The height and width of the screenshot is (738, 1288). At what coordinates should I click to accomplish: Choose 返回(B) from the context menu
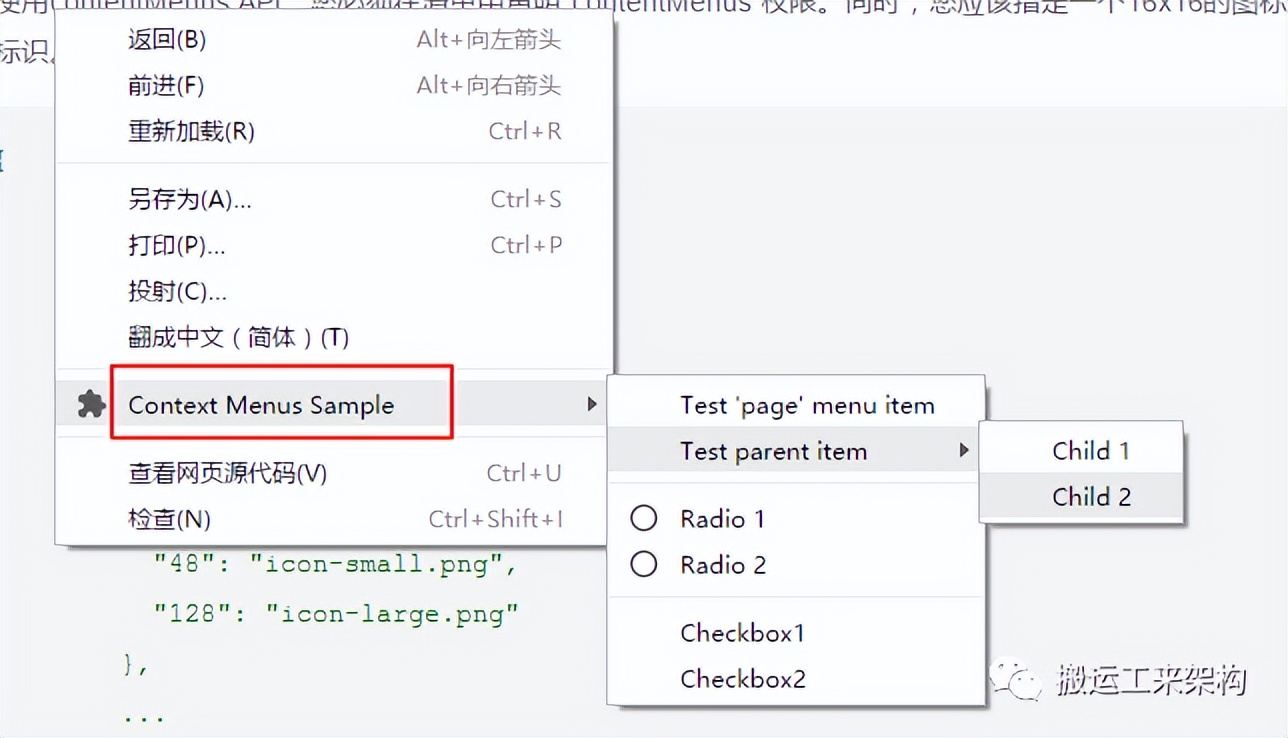pyautogui.click(x=332, y=40)
